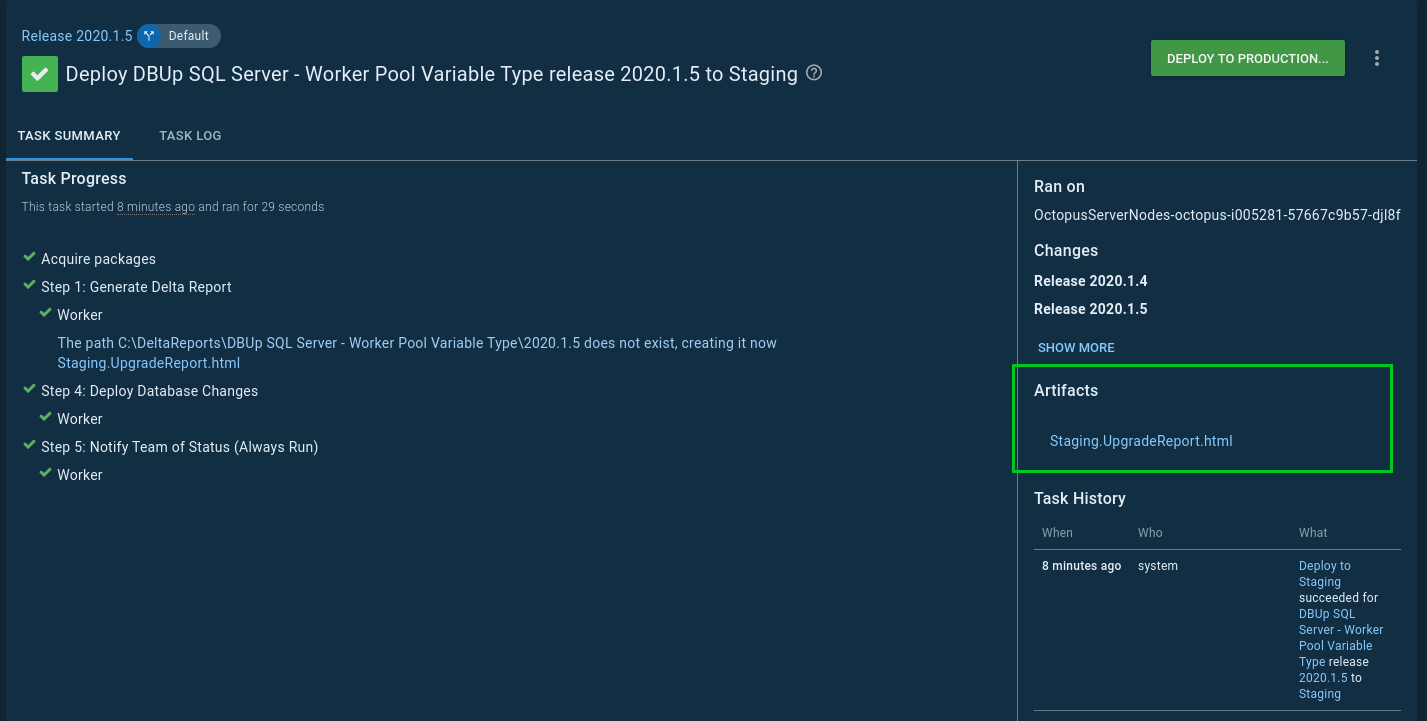Viewport: 1427px width, 721px height.
Task: Click the branch icon inside the Default badge
Action: point(149,35)
